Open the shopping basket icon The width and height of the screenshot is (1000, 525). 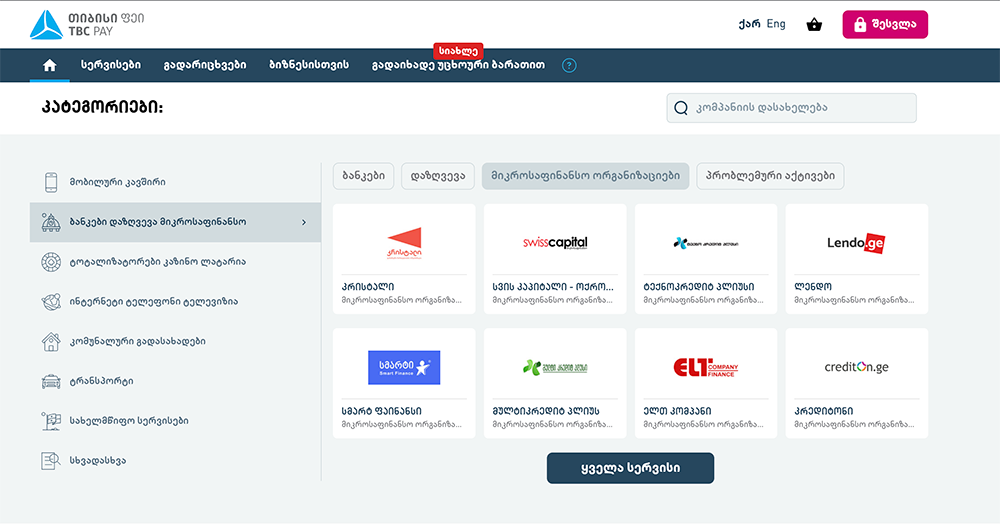coord(814,25)
